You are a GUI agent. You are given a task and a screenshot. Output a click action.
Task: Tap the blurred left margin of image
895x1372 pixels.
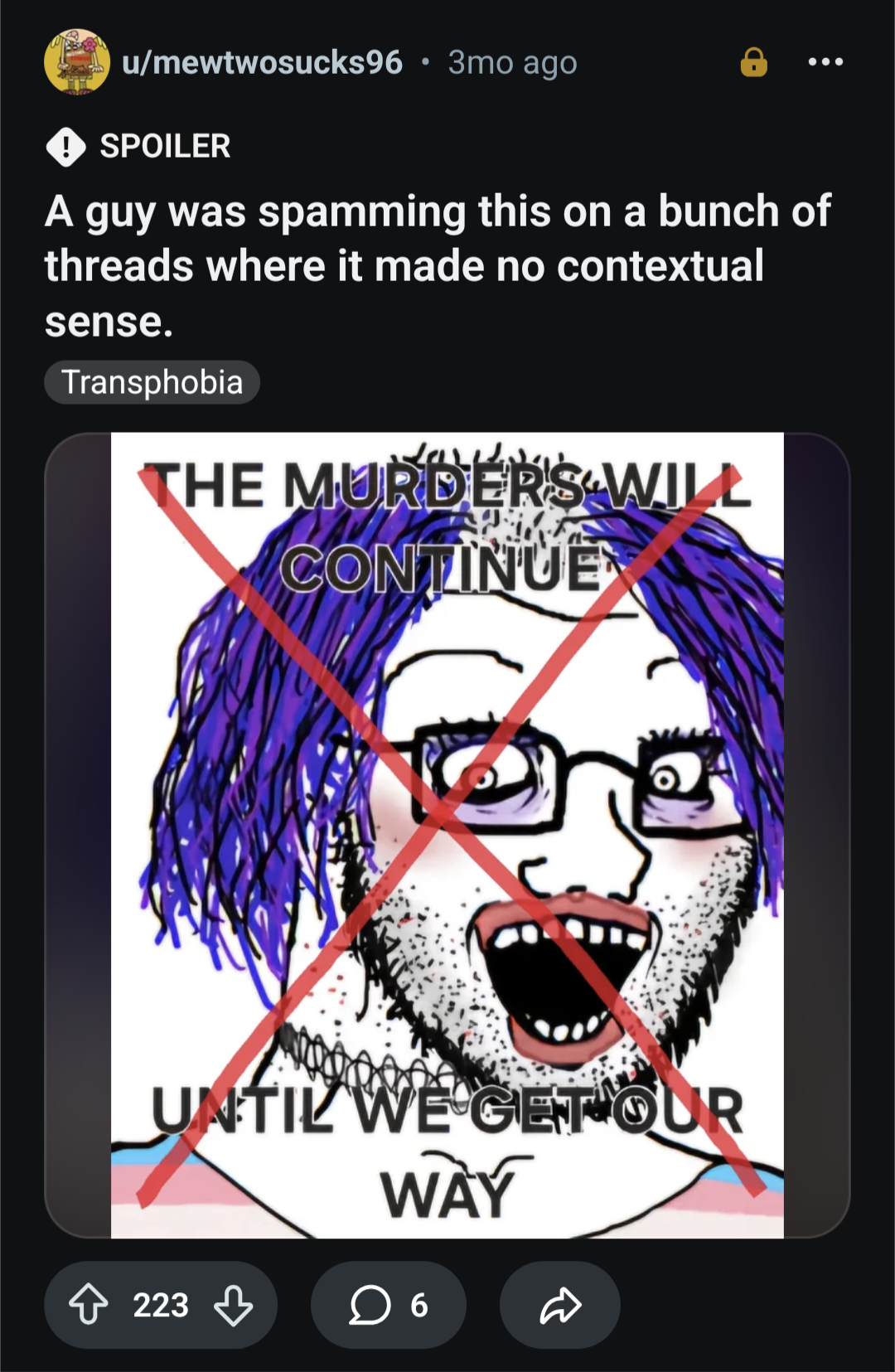pos(78,836)
